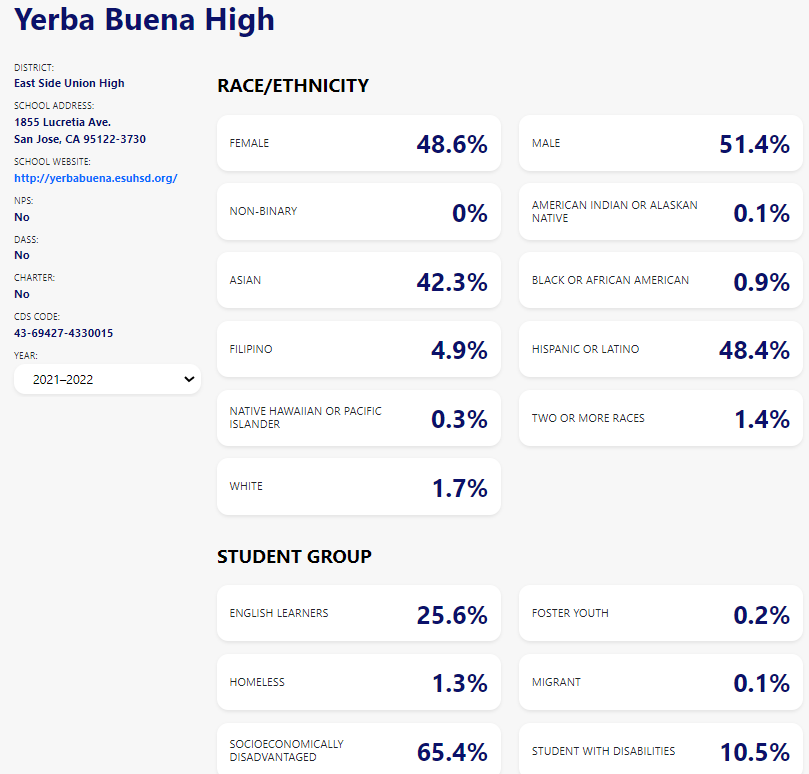Click the Non-Binary 0% card
The height and width of the screenshot is (774, 809).
(358, 212)
